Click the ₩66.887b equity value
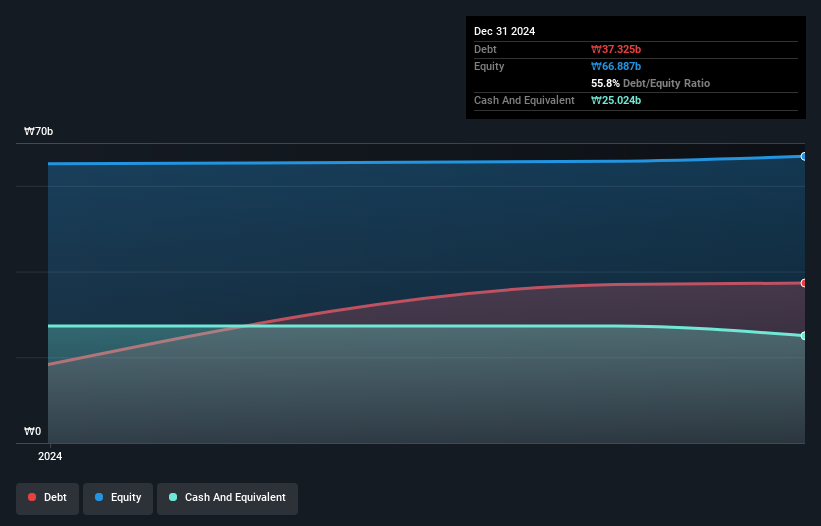 tap(616, 66)
